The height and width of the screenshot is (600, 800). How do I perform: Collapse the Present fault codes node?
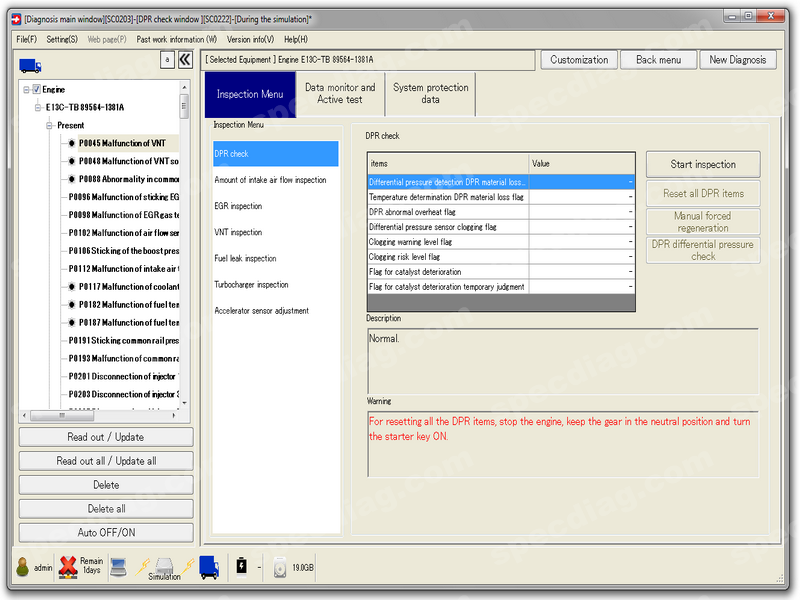pyautogui.click(x=49, y=126)
